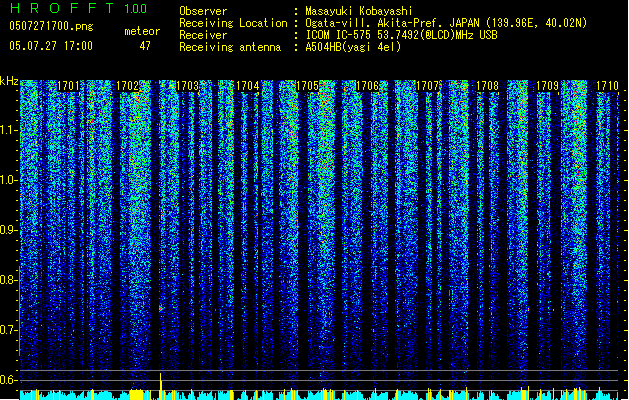Click the meteor label
The height and width of the screenshot is (400, 629).
coord(142,31)
